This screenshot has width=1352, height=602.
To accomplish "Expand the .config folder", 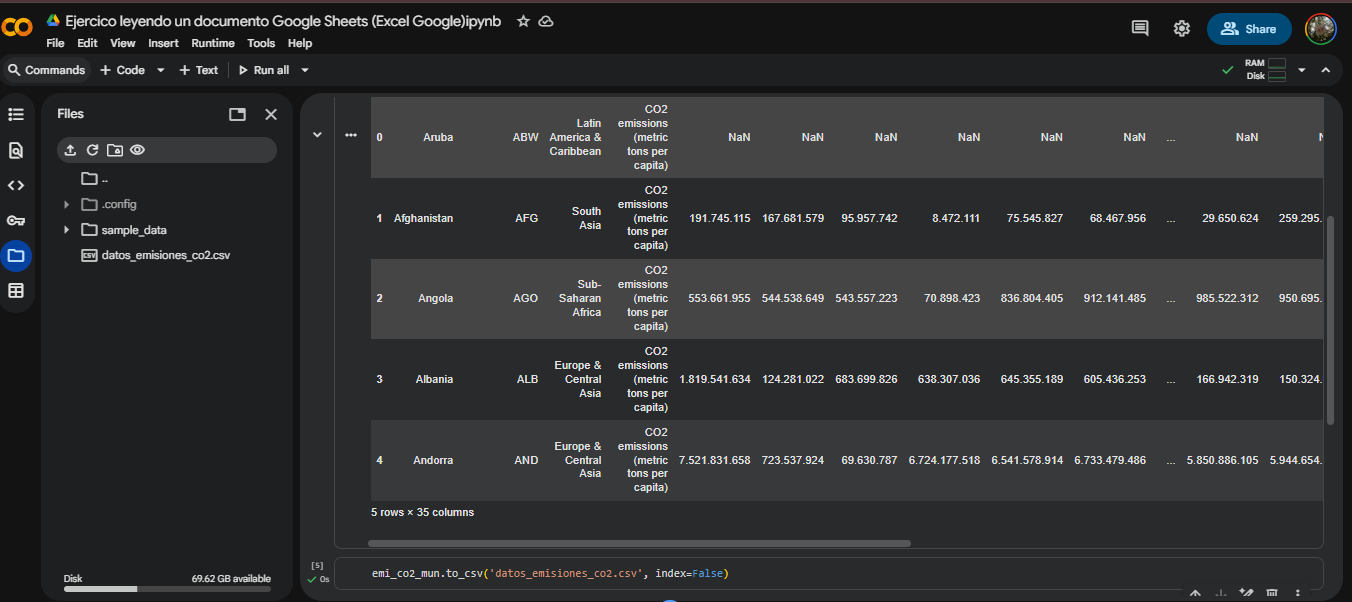I will click(x=67, y=204).
